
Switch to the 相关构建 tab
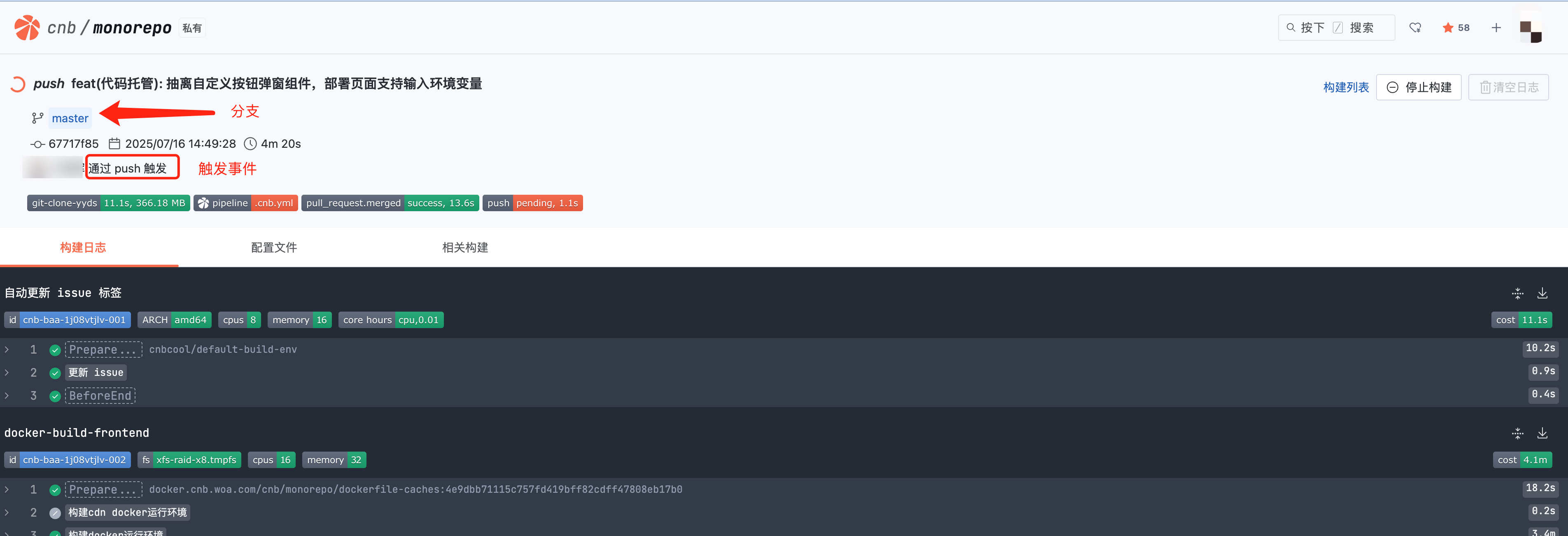[x=465, y=247]
